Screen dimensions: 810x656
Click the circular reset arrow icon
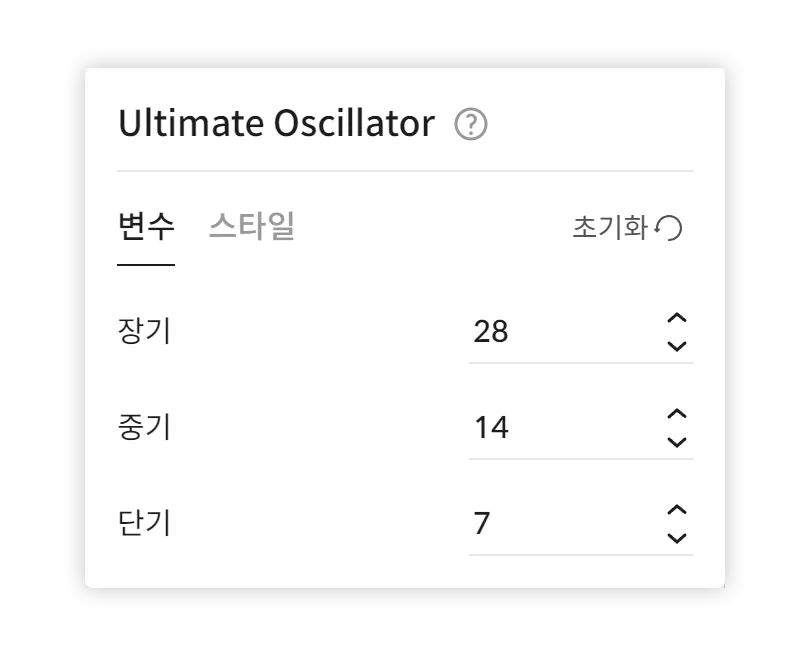671,229
